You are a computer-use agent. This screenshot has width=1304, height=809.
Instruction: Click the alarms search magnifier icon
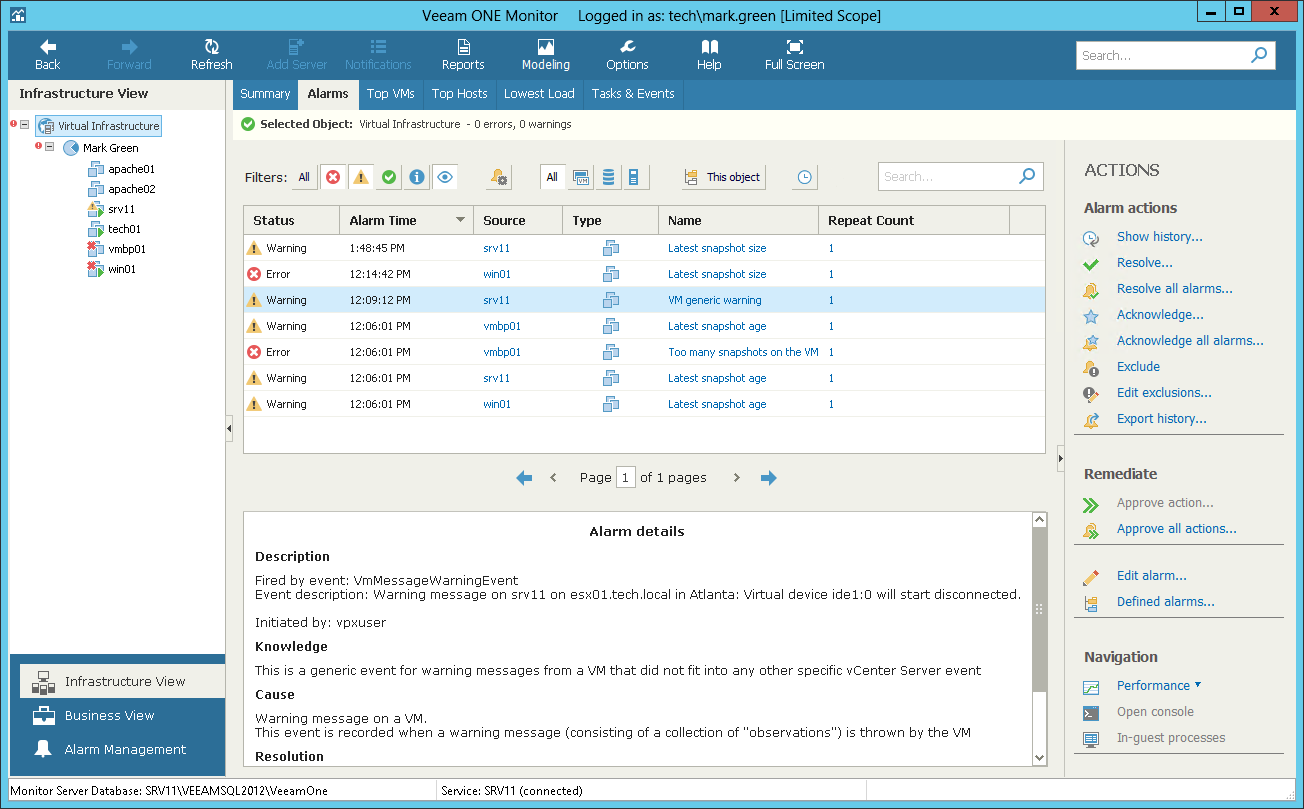tap(1027, 177)
